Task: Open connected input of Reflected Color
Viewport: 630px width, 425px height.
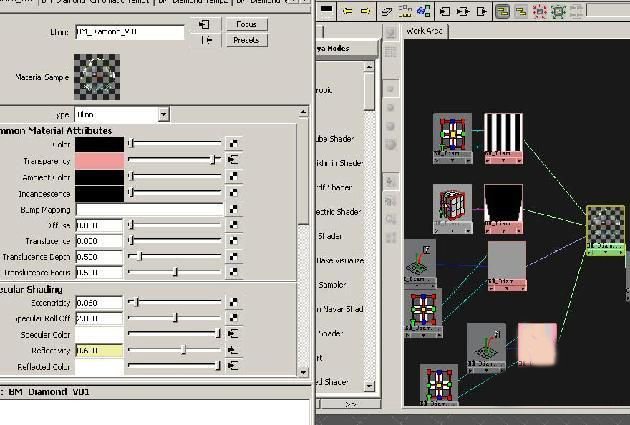Action: click(x=233, y=366)
